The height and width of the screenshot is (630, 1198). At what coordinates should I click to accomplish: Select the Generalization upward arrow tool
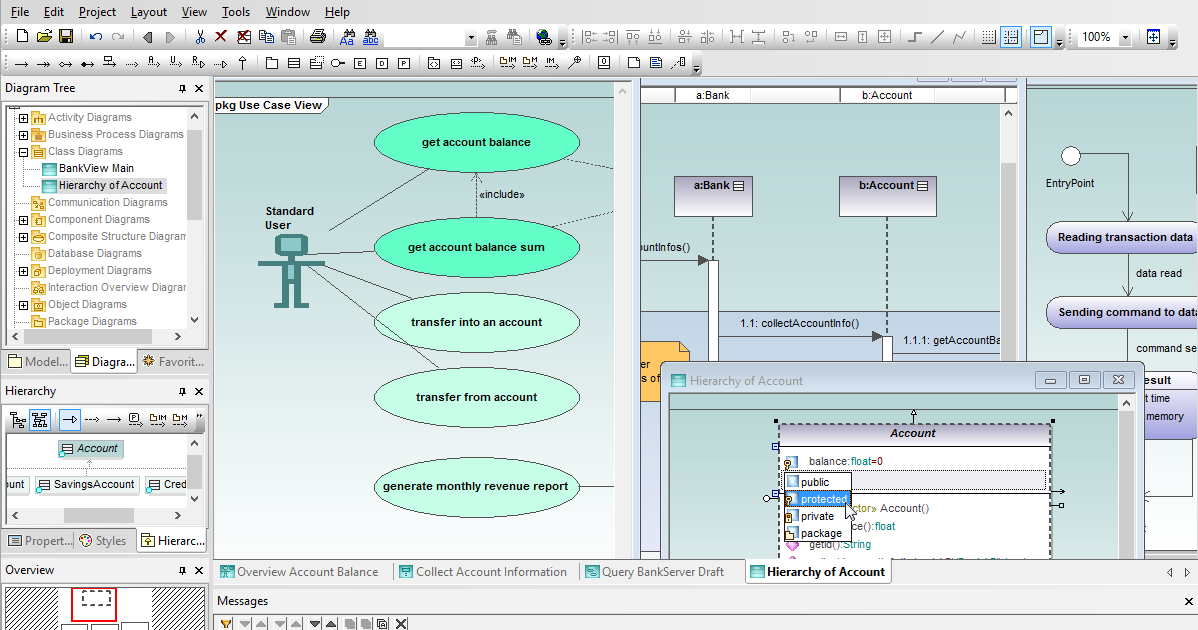click(x=243, y=63)
